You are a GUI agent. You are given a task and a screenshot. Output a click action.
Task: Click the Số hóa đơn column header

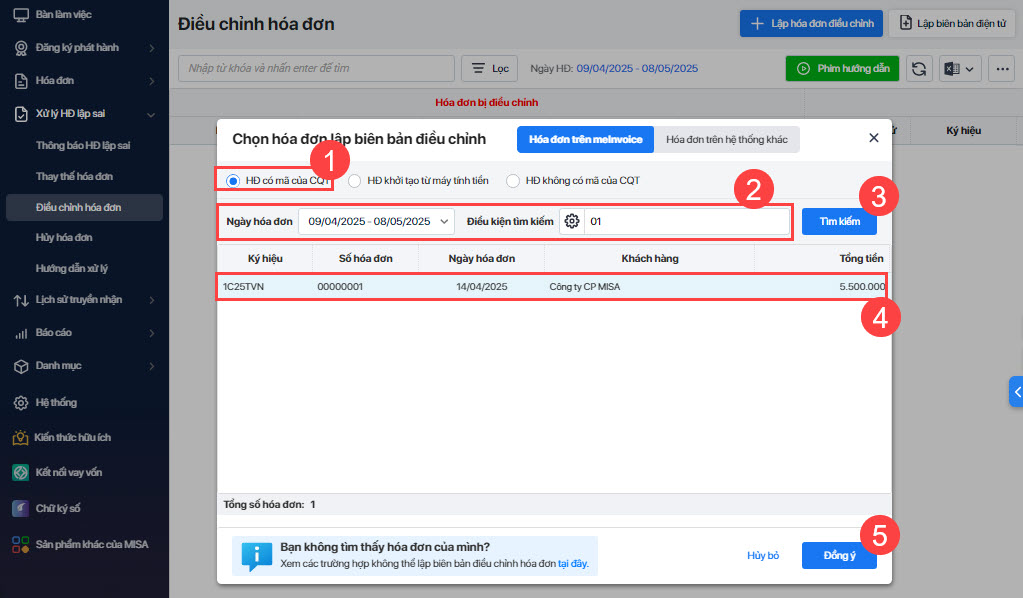tap(365, 259)
